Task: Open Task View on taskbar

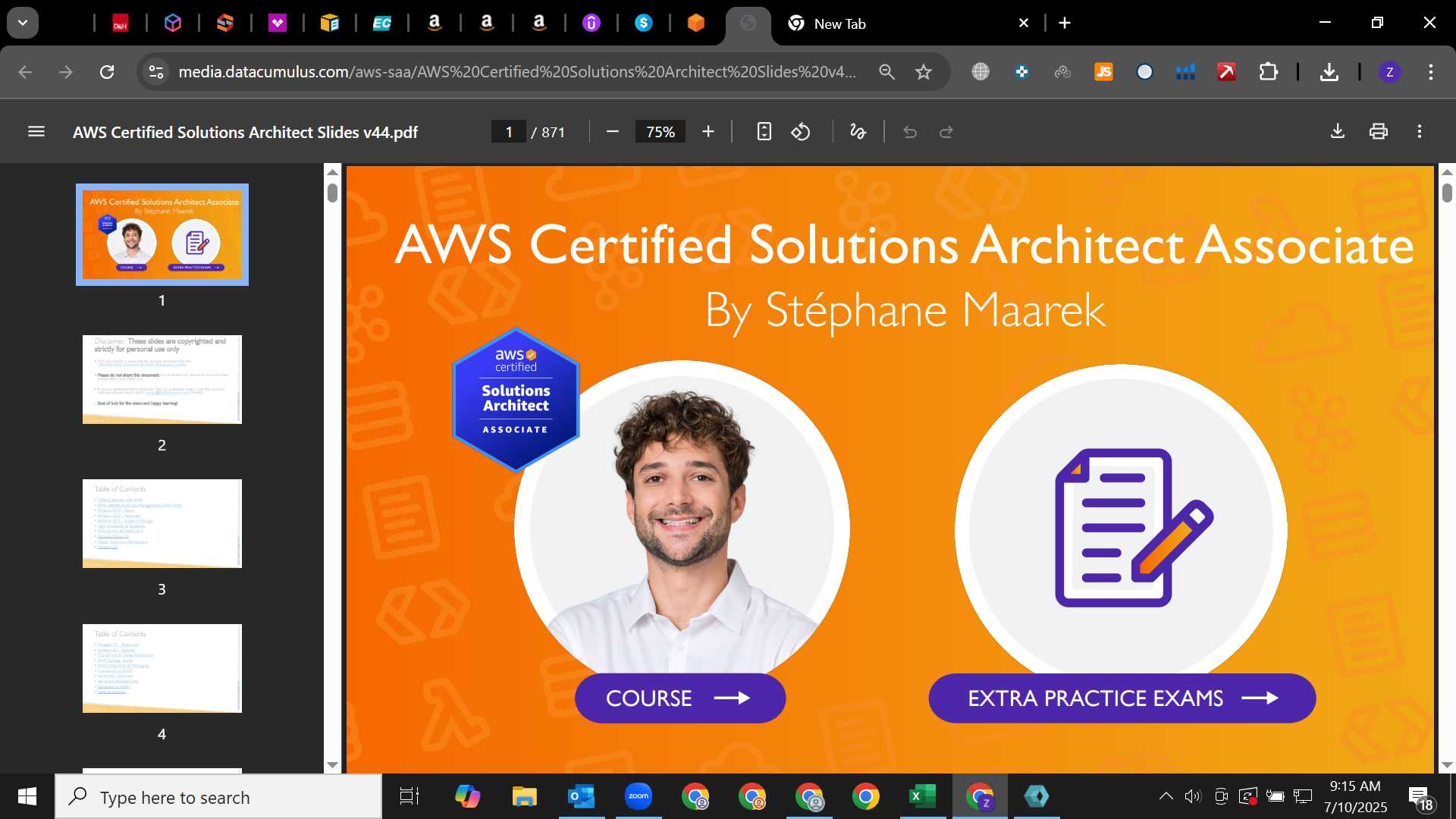Action: 409,796
